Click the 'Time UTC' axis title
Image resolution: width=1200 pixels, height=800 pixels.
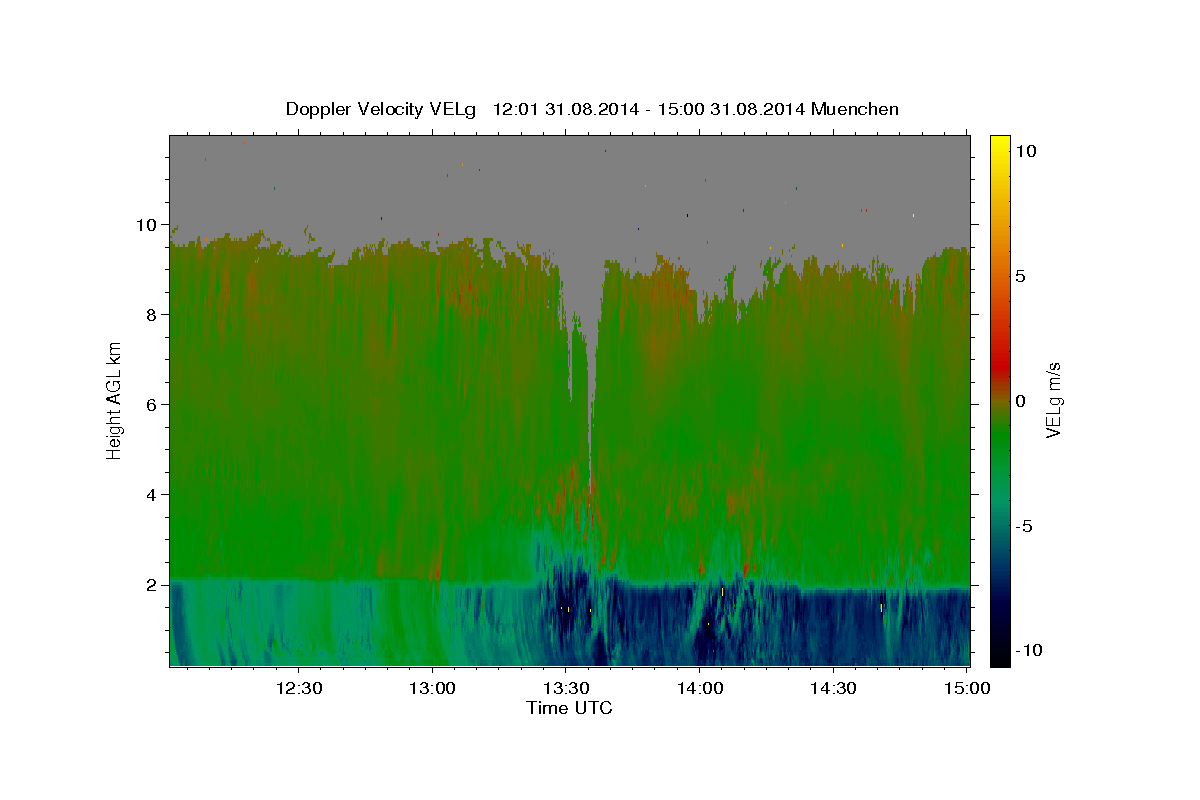[569, 708]
